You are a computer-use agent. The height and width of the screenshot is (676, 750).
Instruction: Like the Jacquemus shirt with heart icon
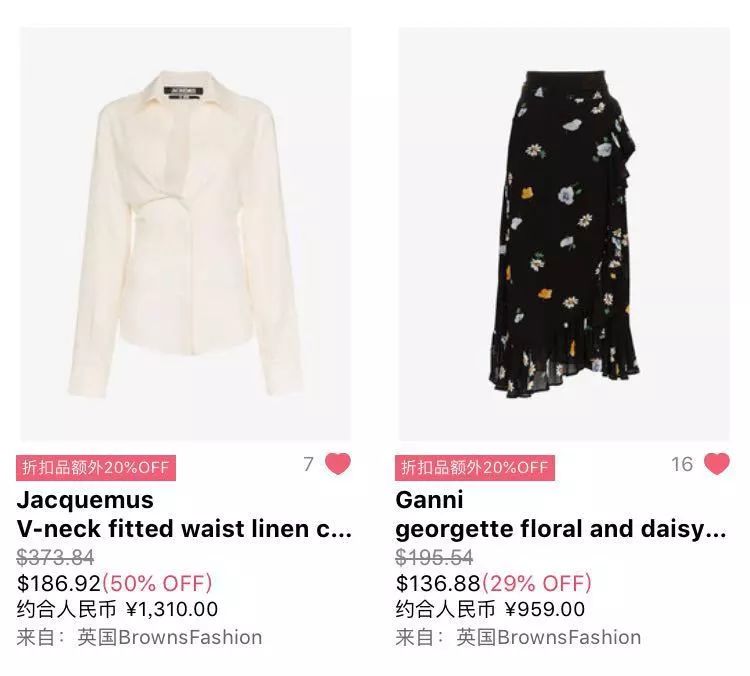click(x=338, y=463)
